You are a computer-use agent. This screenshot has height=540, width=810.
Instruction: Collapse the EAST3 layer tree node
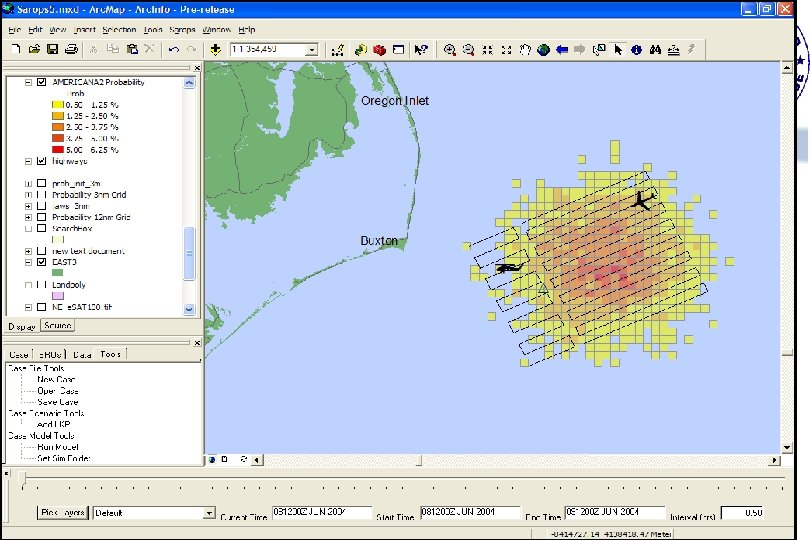click(28, 262)
